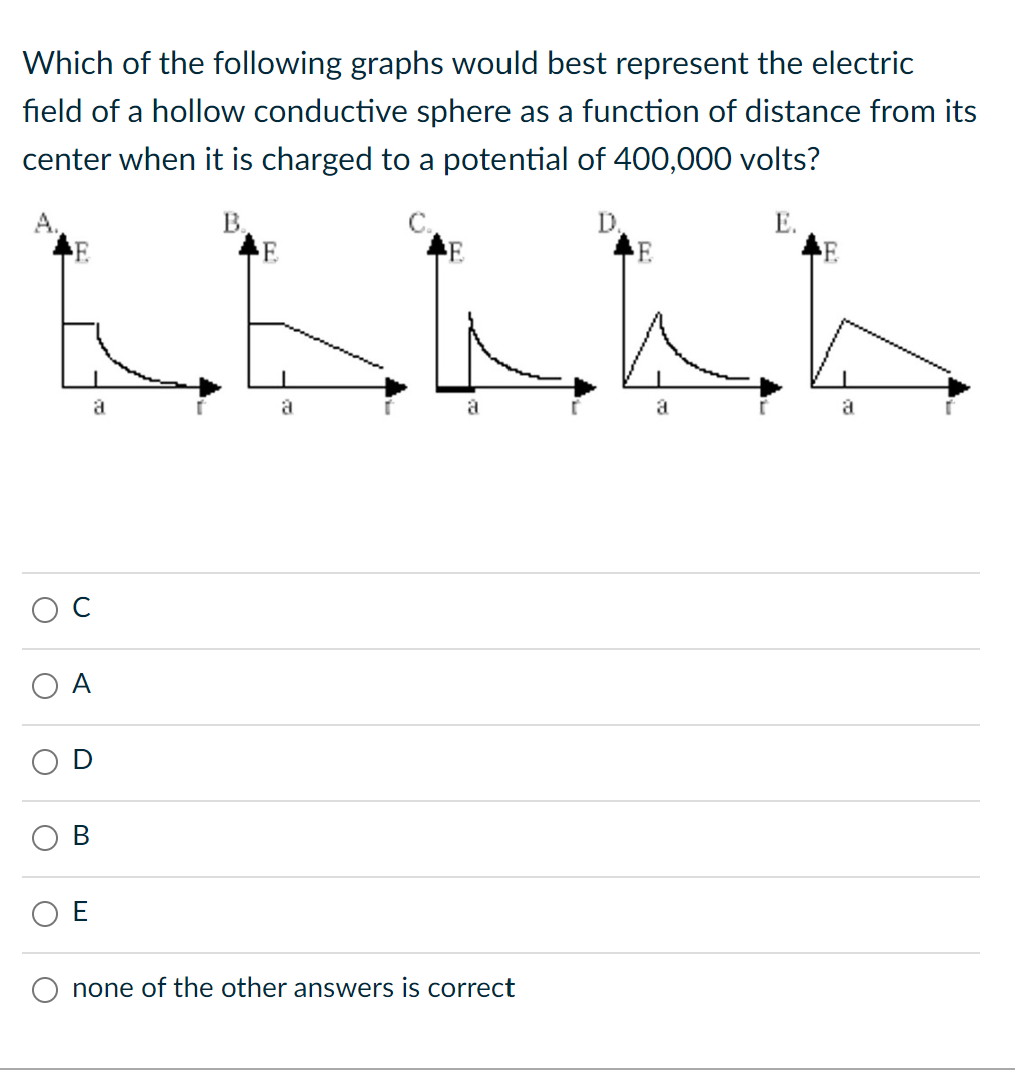Screen dimensions: 1015x1085
Task: Select answer choice C radio button
Action: (x=44, y=609)
